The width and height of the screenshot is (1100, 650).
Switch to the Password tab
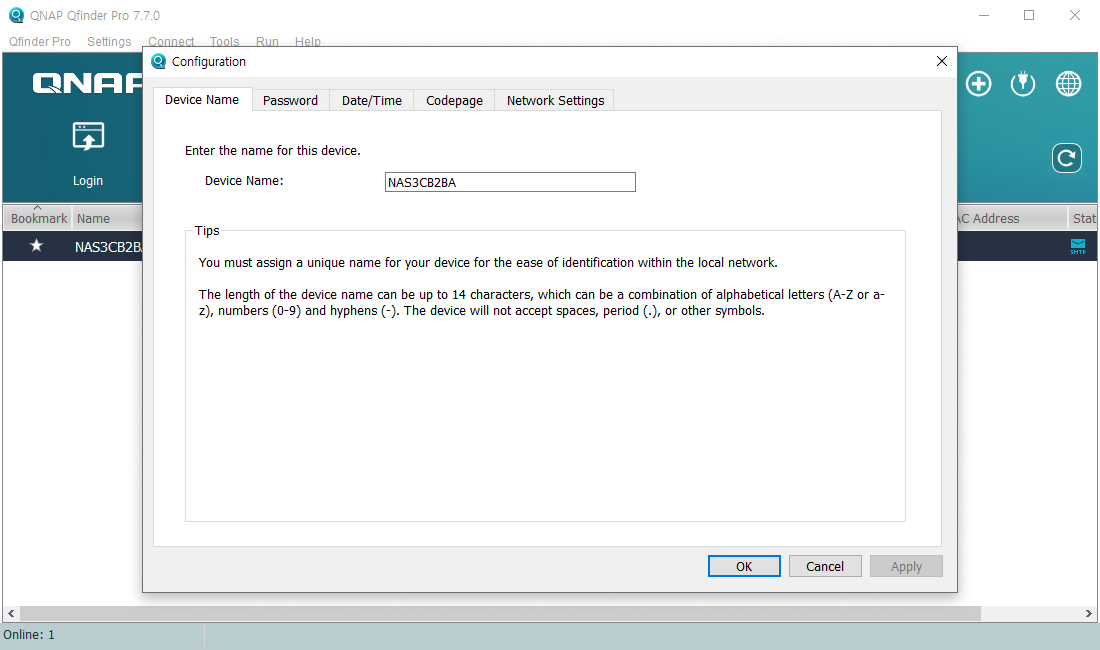(x=290, y=100)
